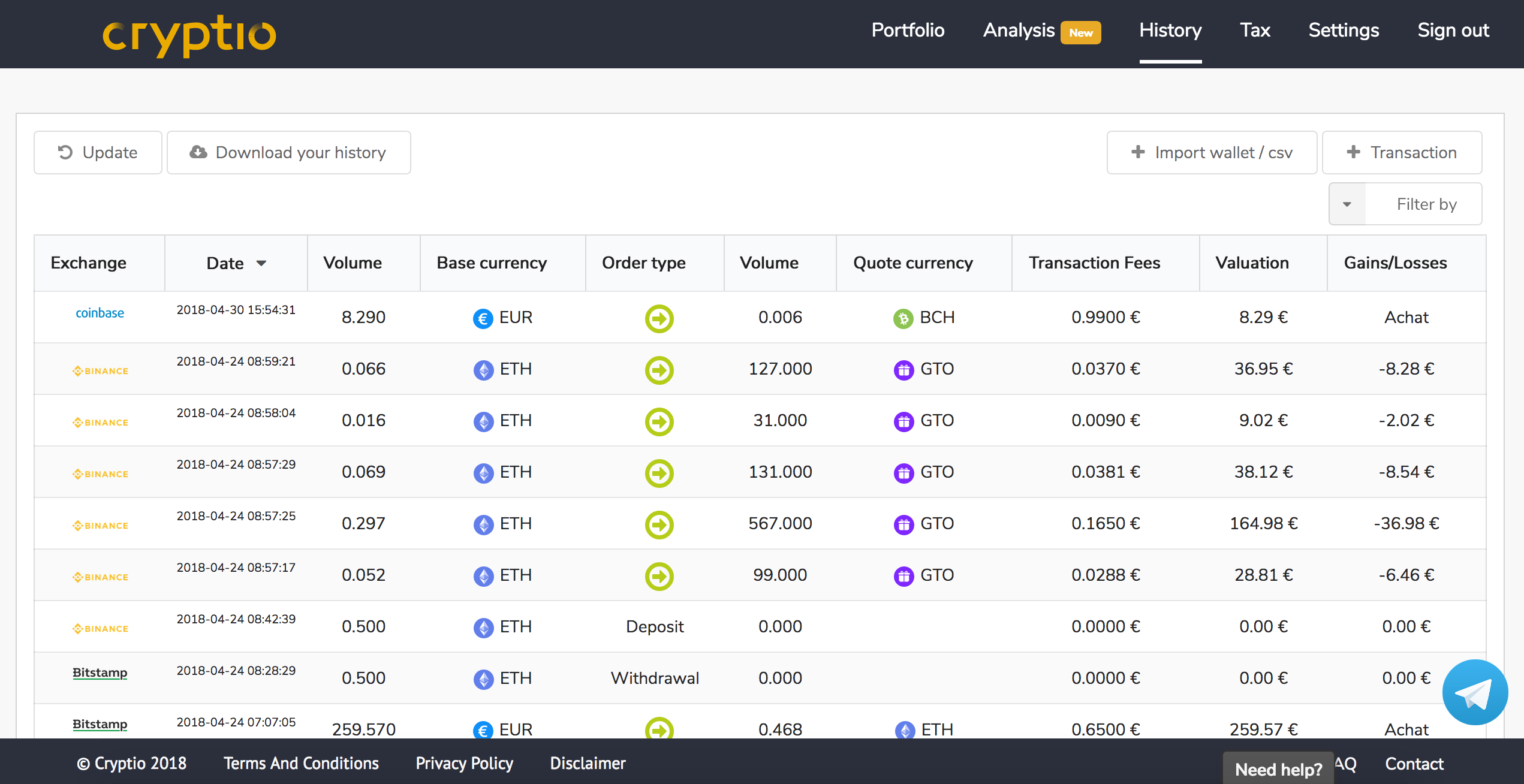Image resolution: width=1524 pixels, height=784 pixels.
Task: Click the Cryptio logo
Action: (189, 35)
